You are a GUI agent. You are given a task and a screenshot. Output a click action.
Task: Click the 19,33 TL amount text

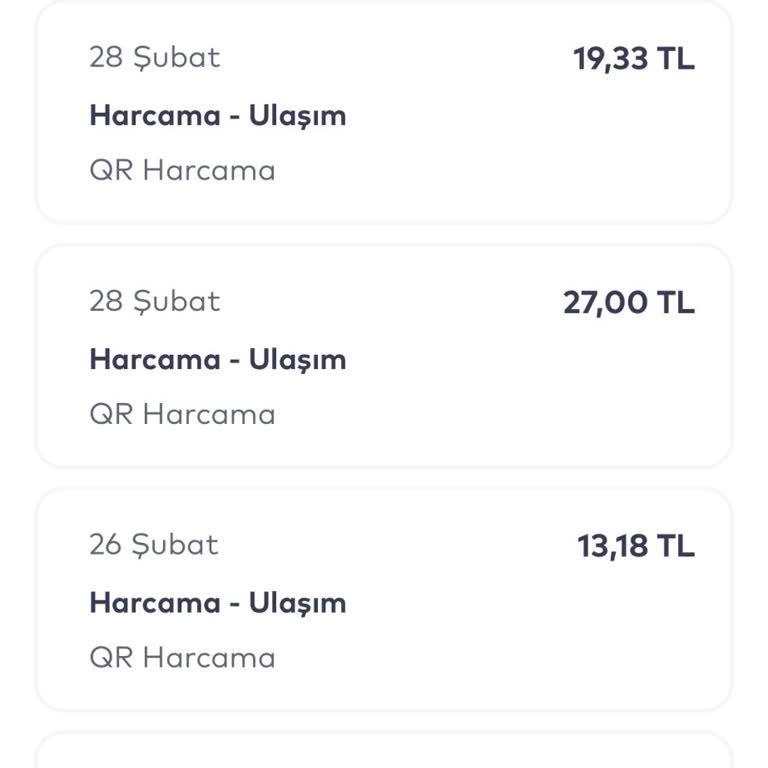(x=633, y=59)
